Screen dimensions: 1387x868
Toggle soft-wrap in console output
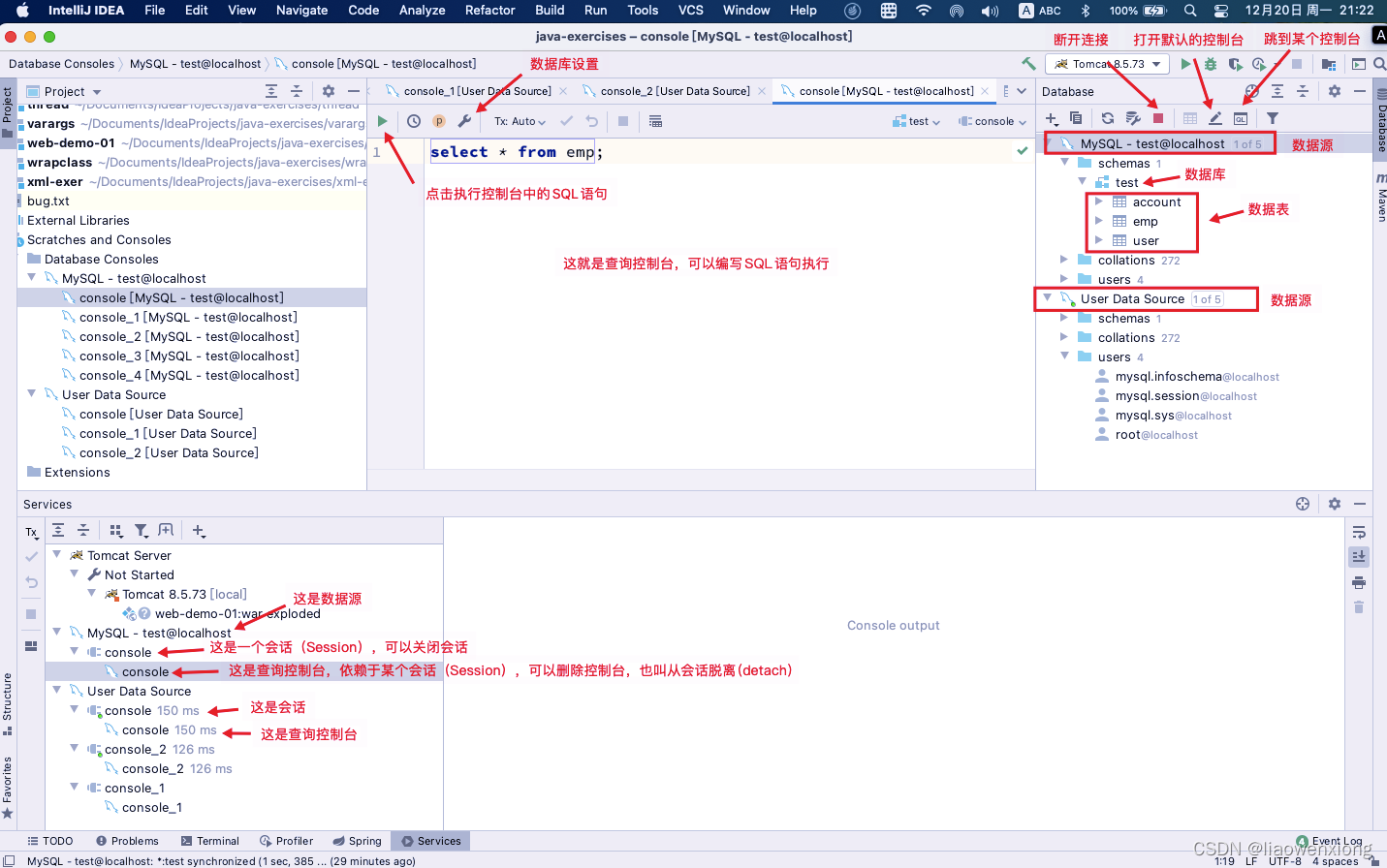(1359, 532)
